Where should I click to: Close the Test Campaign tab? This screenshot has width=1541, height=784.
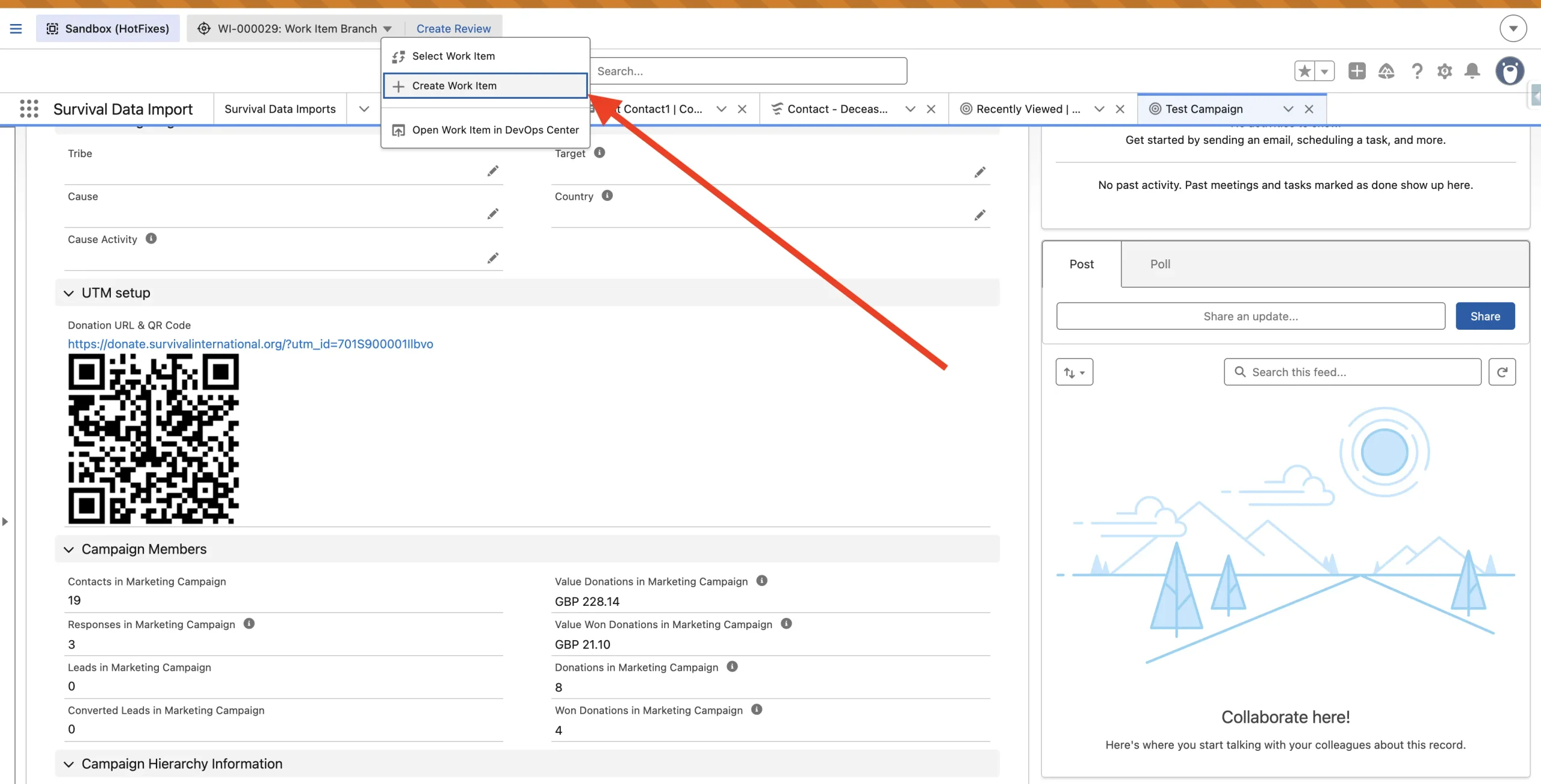coord(1309,109)
